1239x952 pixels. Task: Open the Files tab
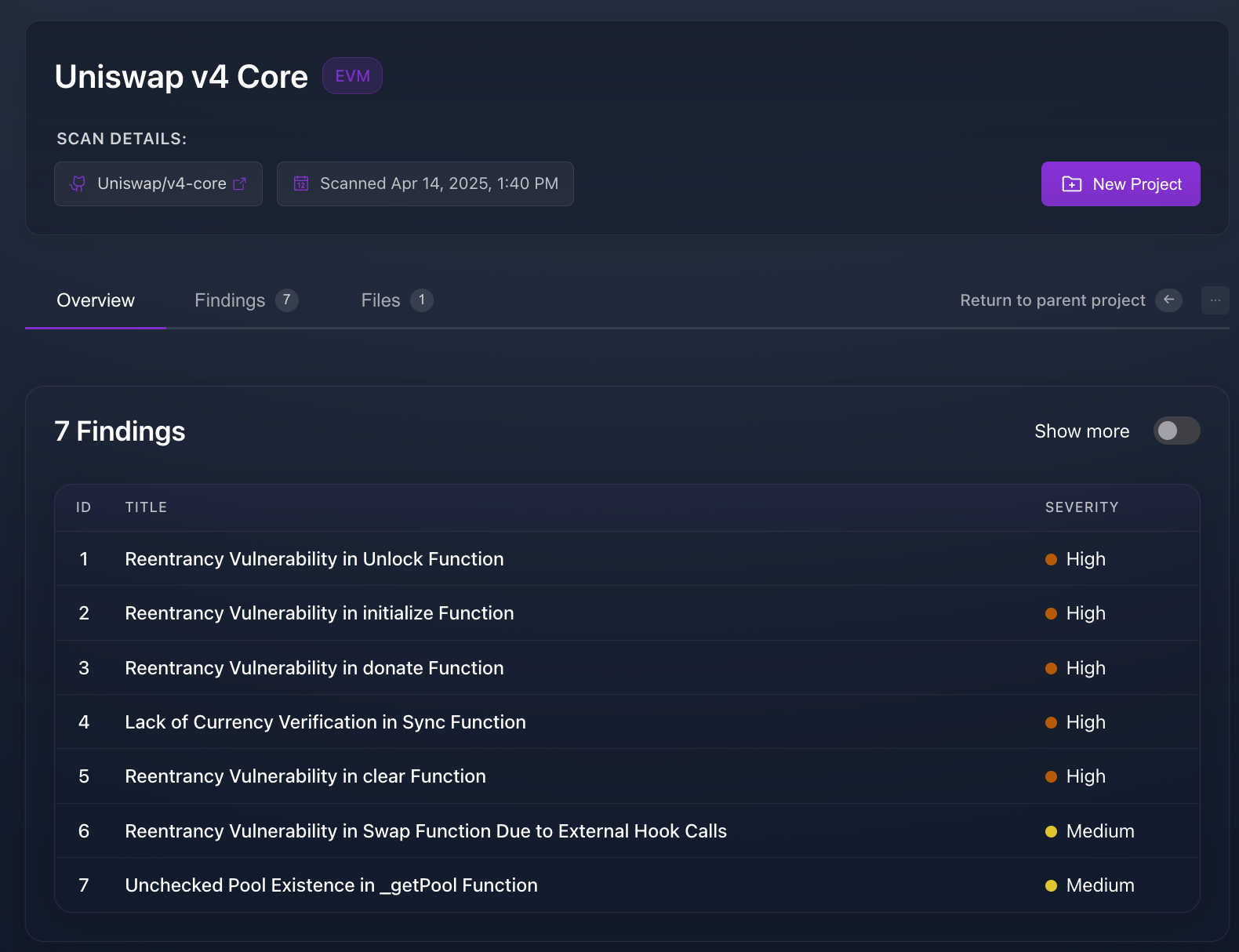coord(397,300)
